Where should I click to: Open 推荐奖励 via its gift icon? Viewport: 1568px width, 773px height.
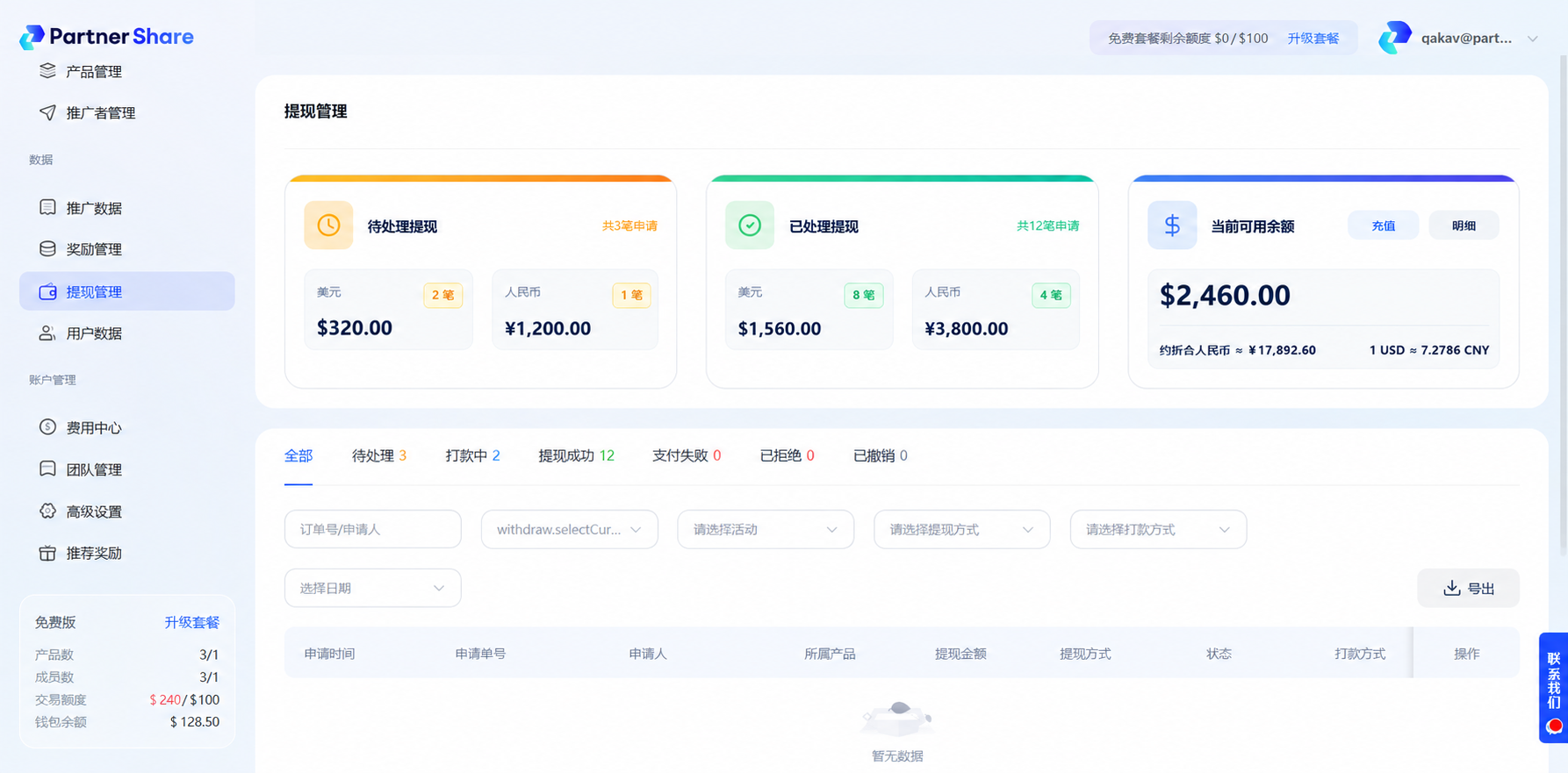[x=47, y=553]
